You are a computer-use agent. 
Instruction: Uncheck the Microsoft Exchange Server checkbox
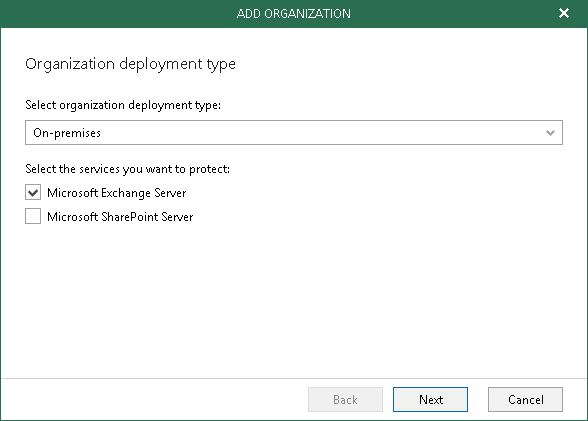point(33,193)
